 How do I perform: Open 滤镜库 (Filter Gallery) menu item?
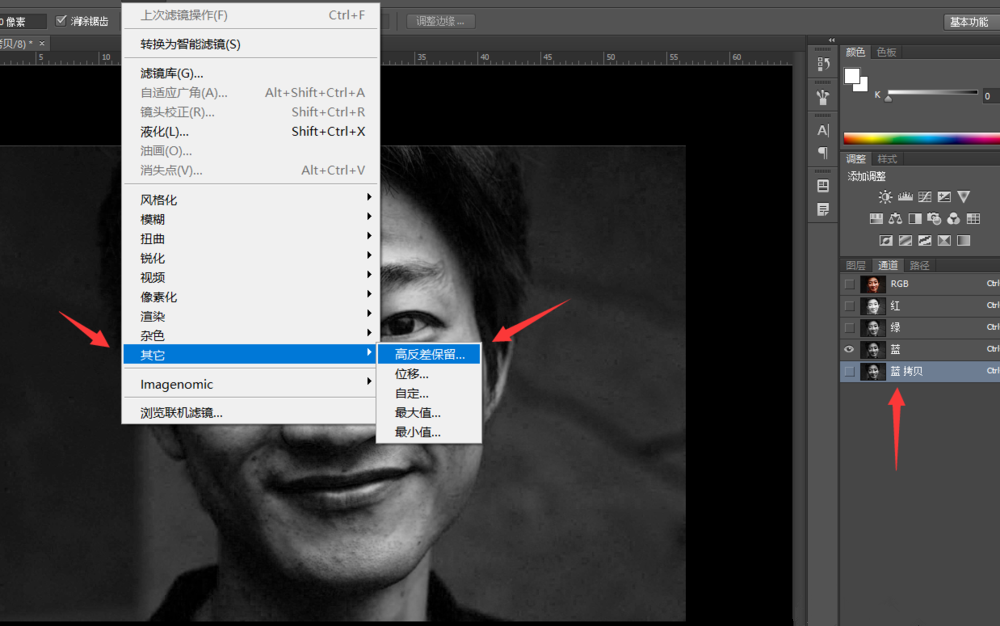click(x=172, y=73)
